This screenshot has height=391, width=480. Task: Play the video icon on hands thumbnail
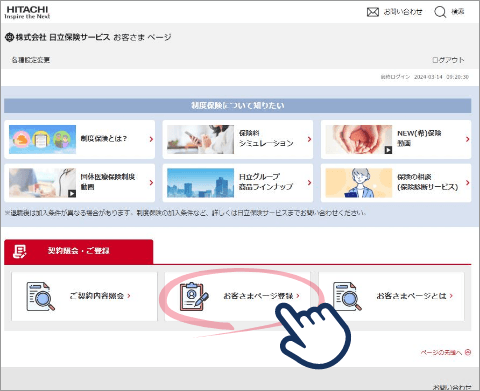pyautogui.click(x=388, y=150)
